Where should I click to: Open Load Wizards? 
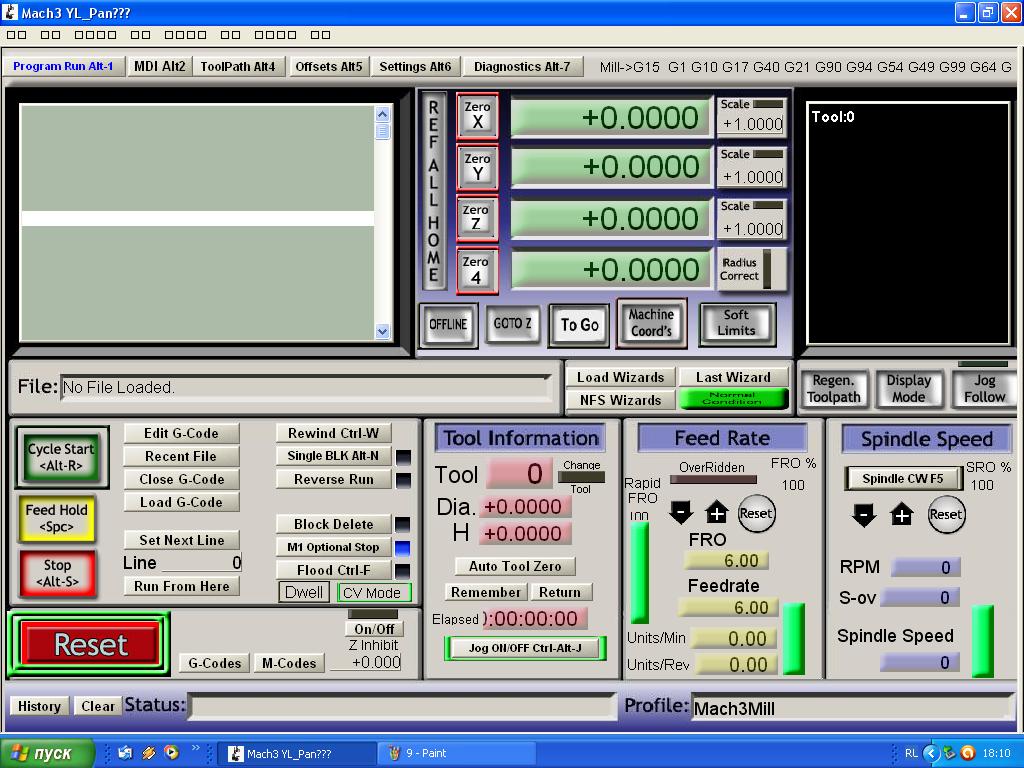coord(620,377)
